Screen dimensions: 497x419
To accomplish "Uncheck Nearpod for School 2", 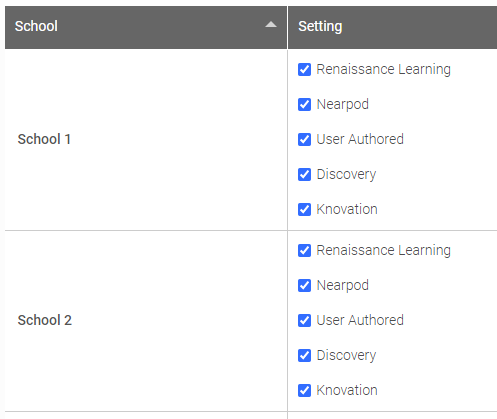I will click(x=304, y=285).
